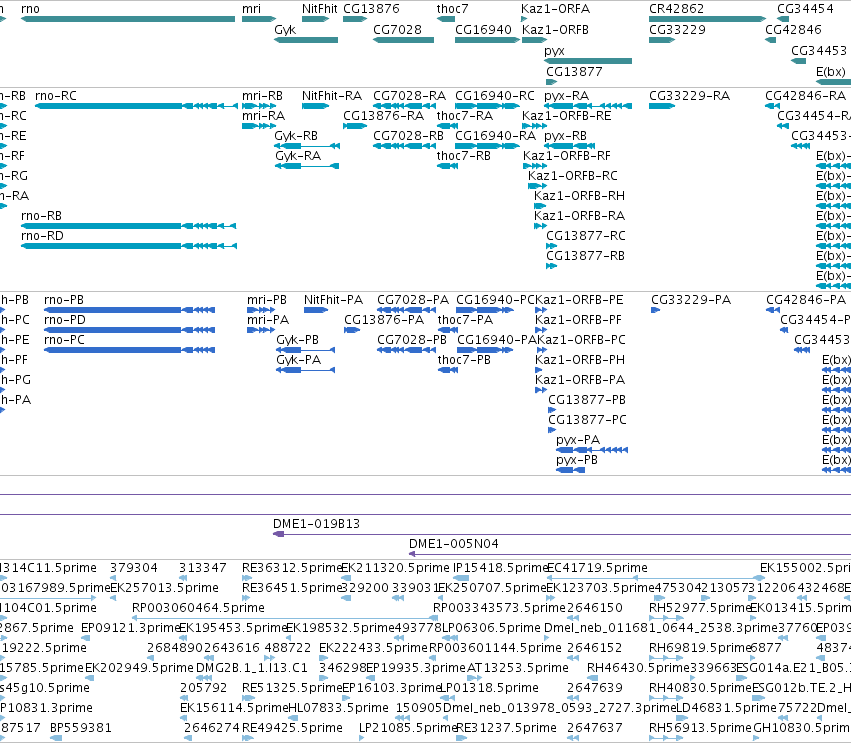
Task: Click the CG13876-PA protein label
Action: click(x=384, y=320)
